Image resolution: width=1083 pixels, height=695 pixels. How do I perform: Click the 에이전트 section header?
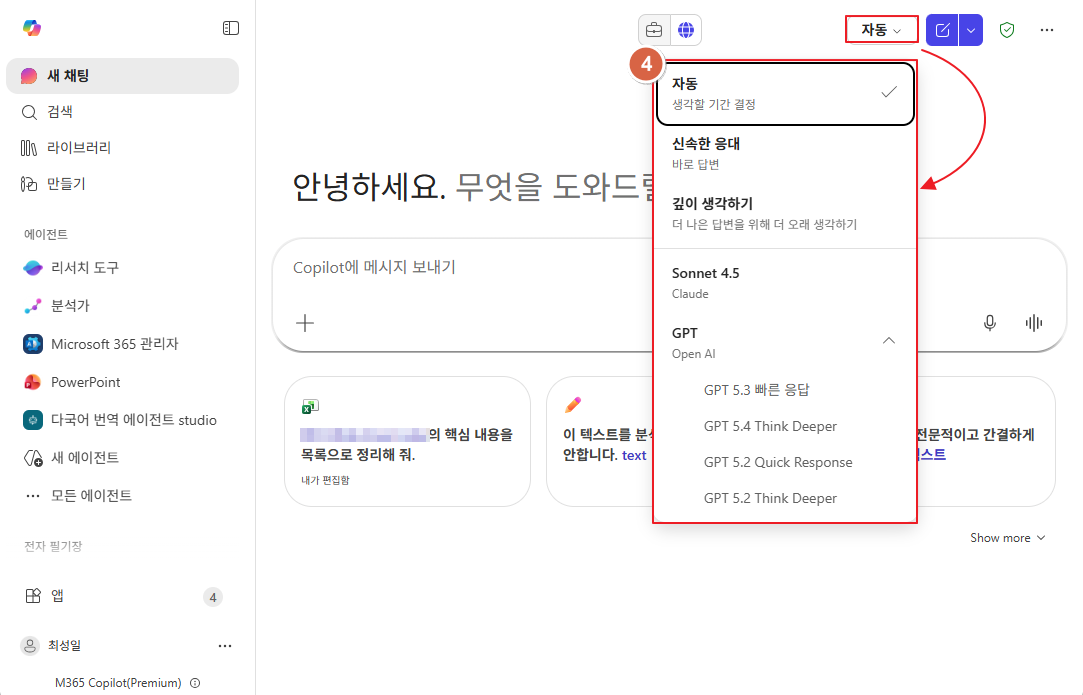[46, 234]
